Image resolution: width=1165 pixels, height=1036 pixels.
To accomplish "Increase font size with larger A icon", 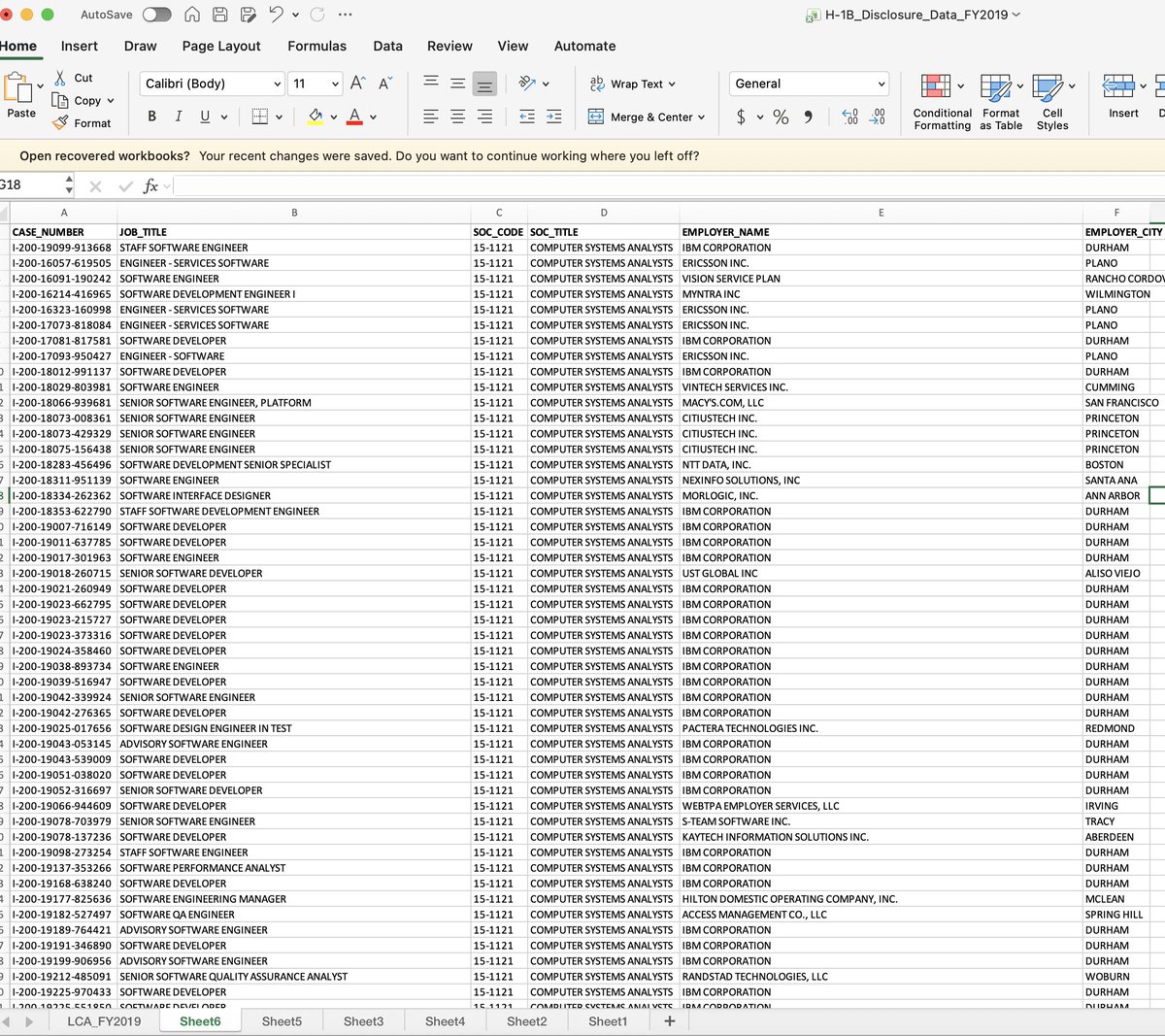I will click(357, 84).
